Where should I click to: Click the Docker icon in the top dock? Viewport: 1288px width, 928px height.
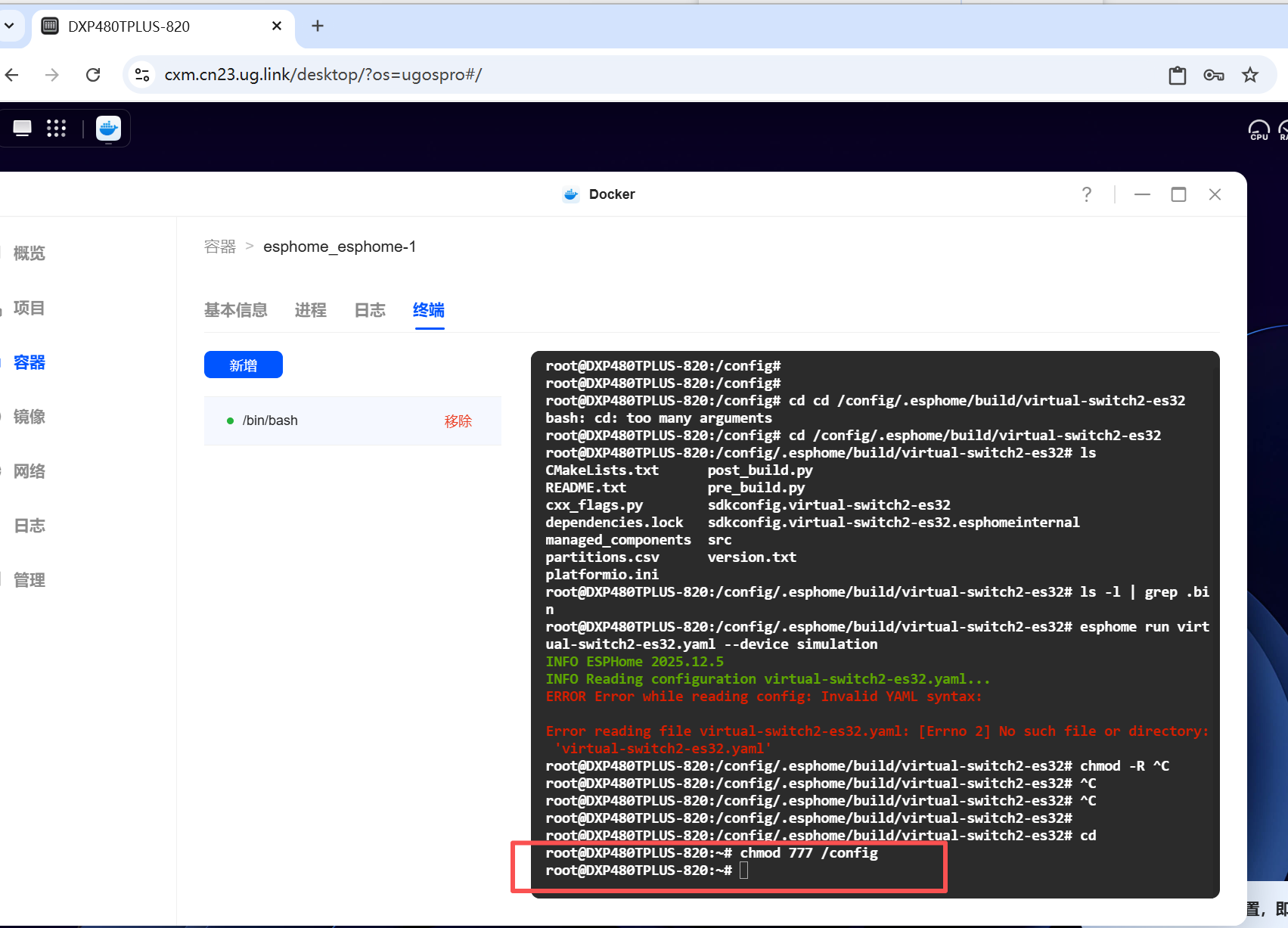tap(108, 129)
